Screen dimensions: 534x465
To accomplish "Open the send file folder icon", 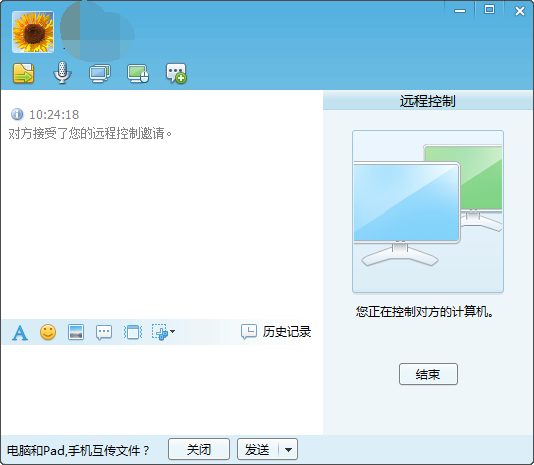I will [23, 73].
